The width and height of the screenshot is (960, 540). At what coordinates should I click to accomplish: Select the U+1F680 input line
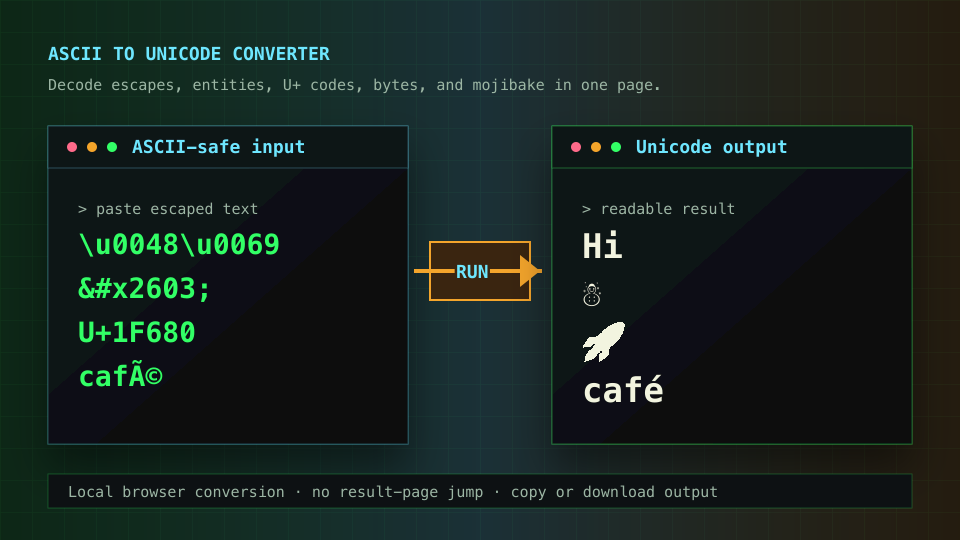[137, 332]
